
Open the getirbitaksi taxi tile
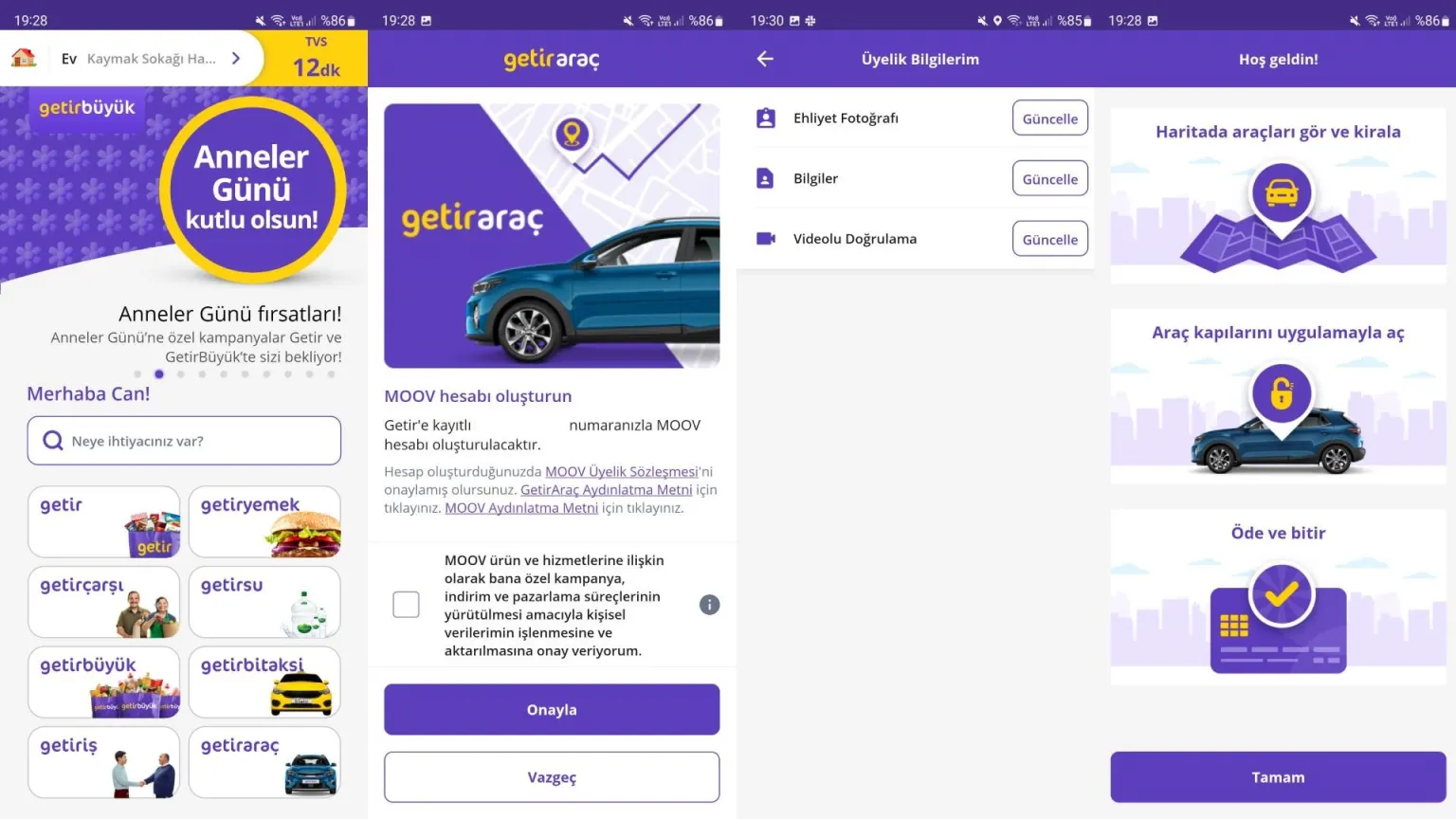click(x=264, y=682)
